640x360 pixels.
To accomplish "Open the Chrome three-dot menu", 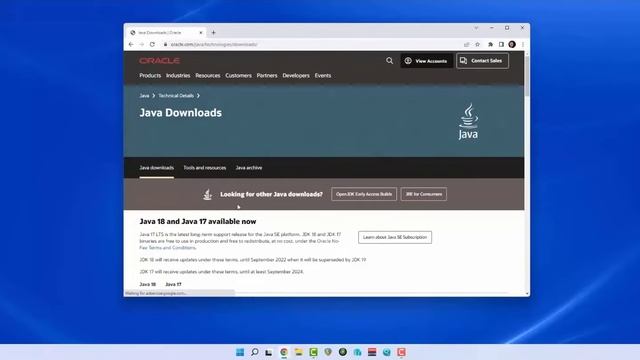I will pyautogui.click(x=523, y=44).
